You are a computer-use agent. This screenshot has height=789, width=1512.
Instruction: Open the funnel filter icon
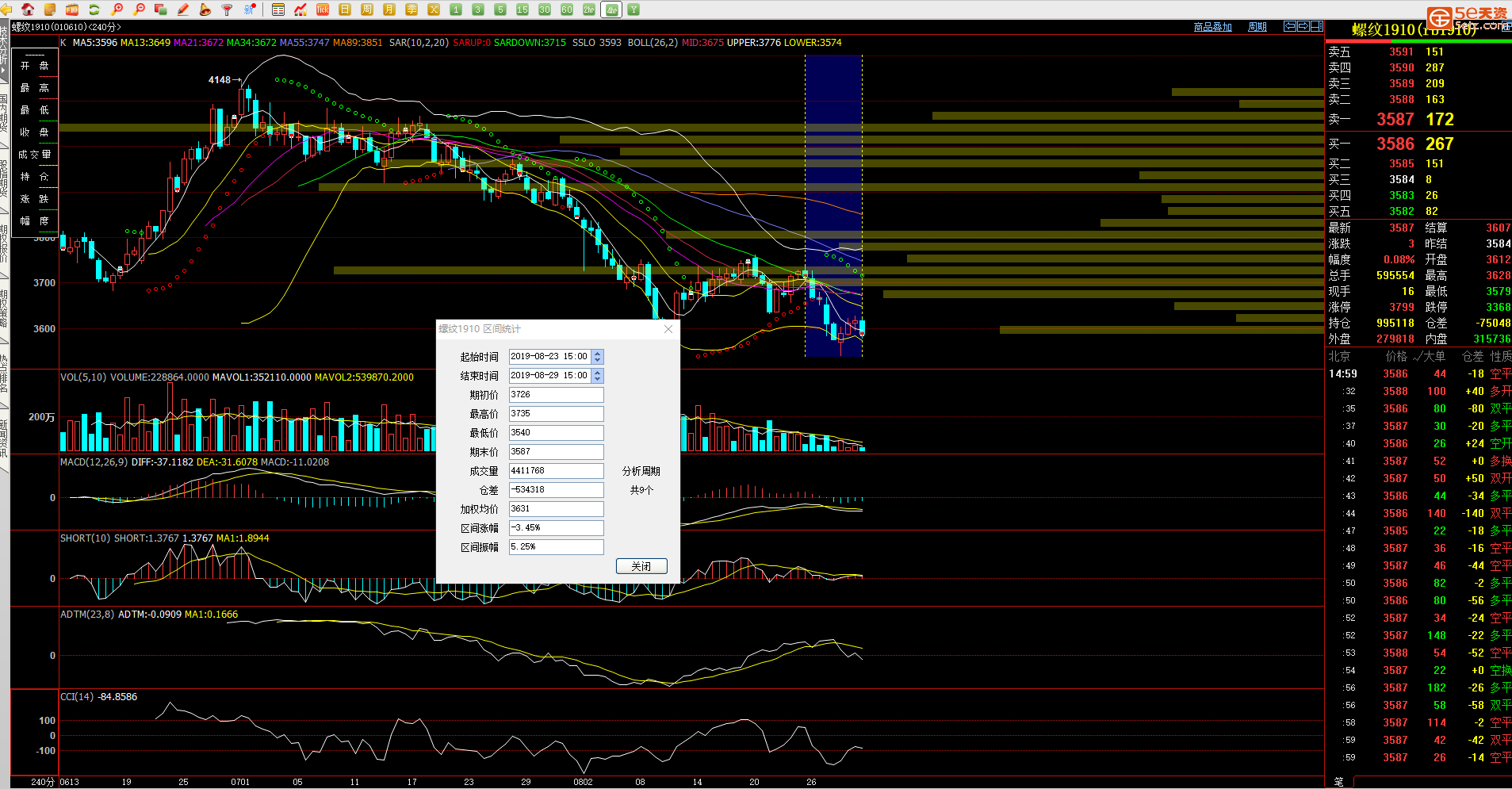coord(227,10)
